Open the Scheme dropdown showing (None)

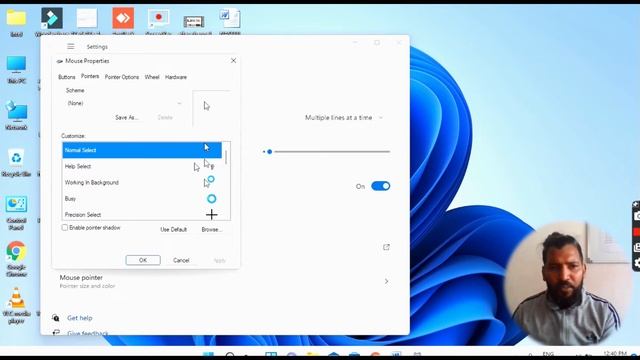pos(124,103)
